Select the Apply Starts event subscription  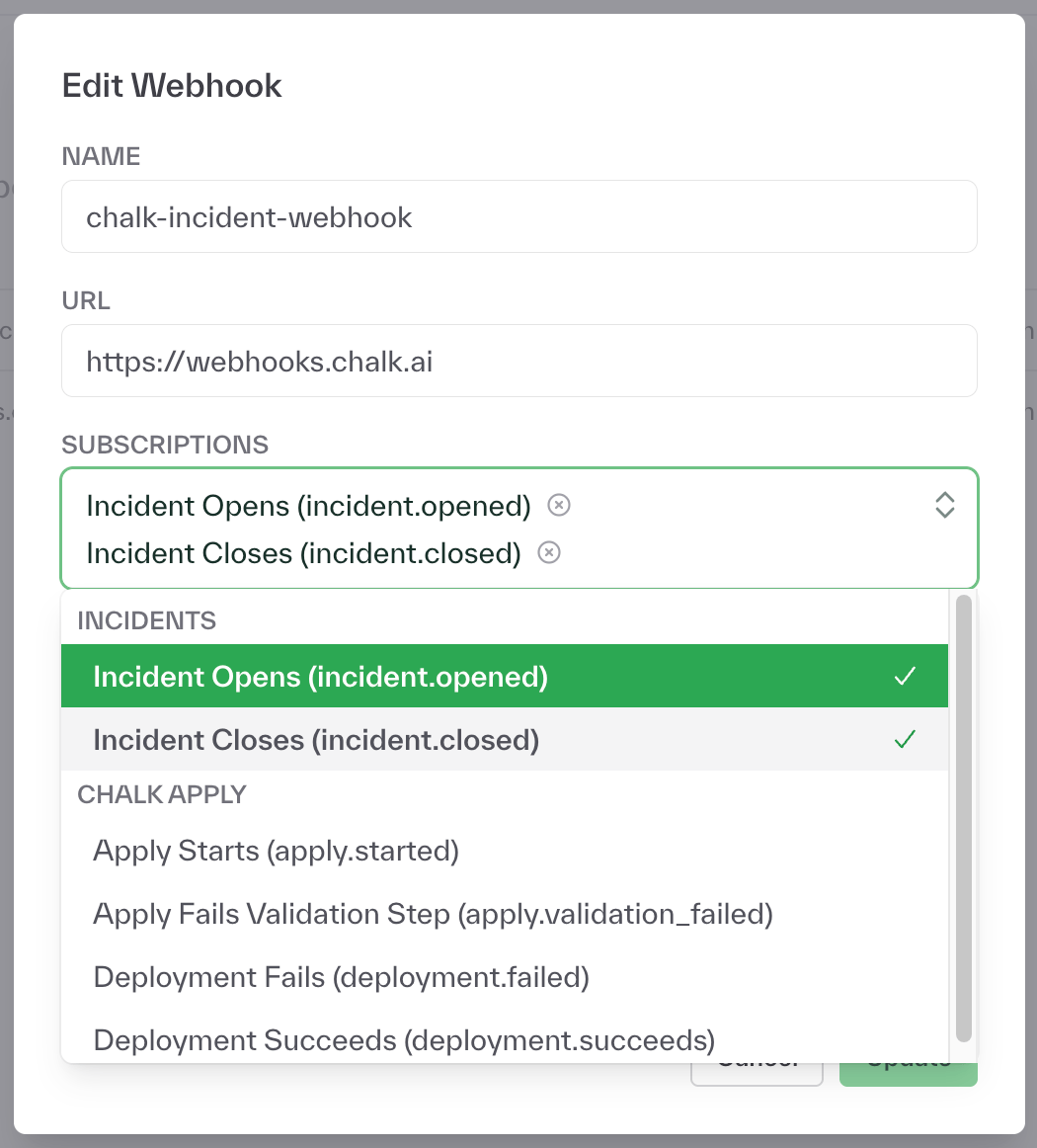275,851
